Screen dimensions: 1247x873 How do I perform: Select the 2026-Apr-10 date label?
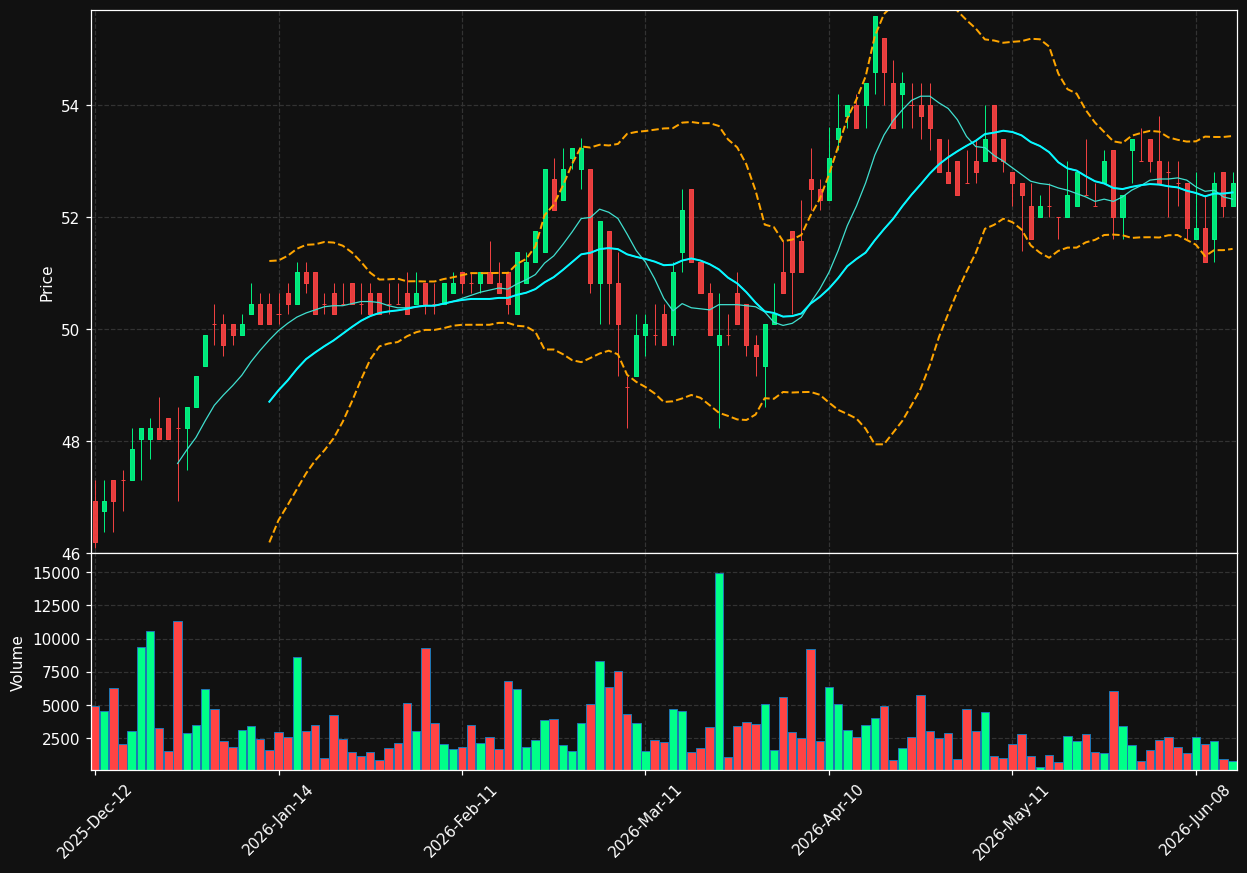(830, 821)
